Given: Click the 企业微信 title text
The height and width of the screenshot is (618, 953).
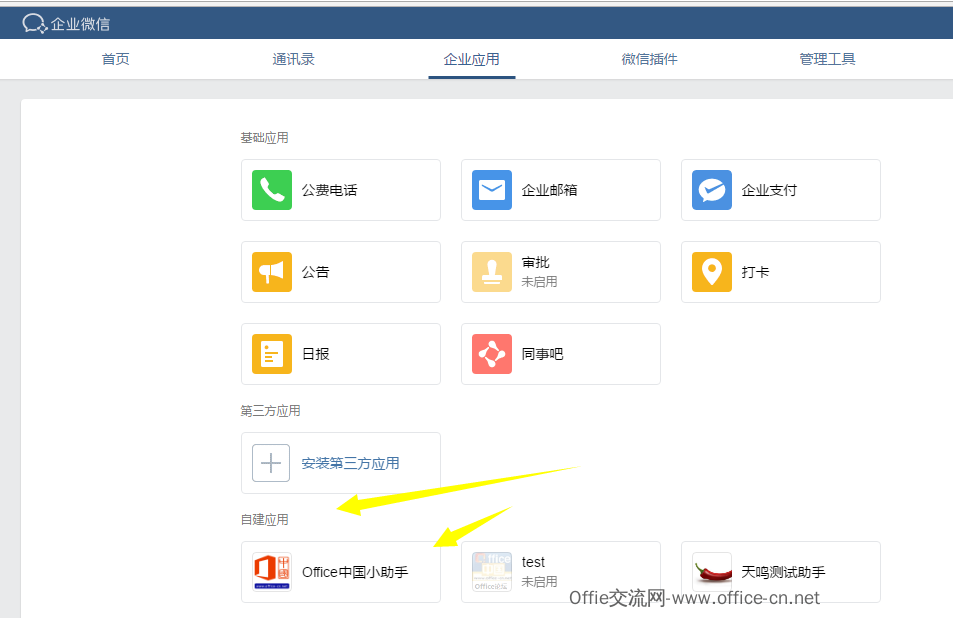Looking at the screenshot, I should [x=80, y=24].
